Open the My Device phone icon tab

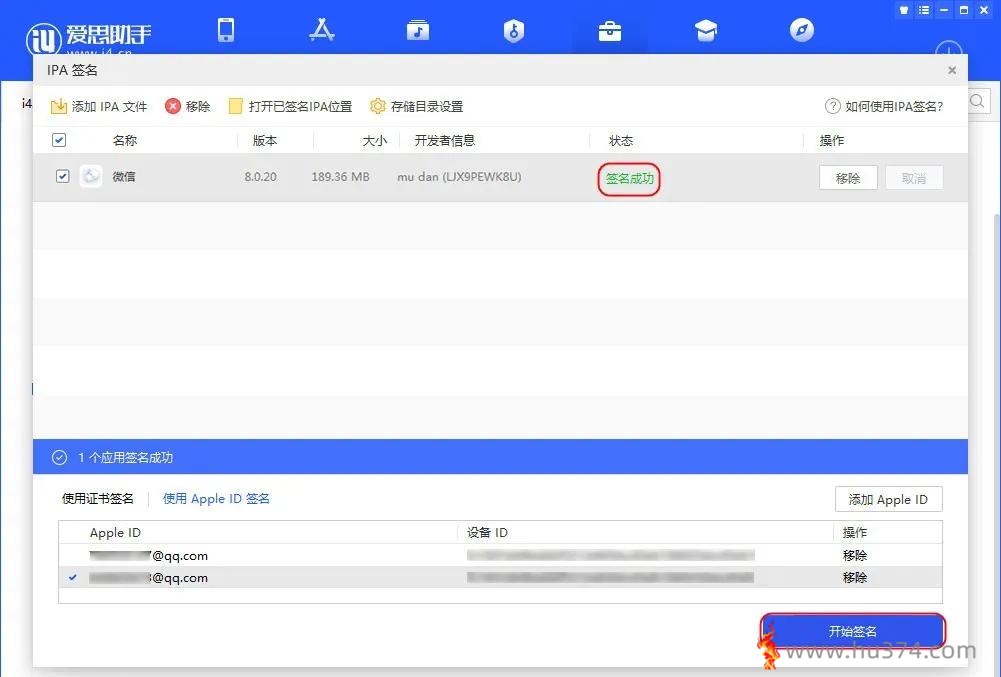tap(226, 30)
